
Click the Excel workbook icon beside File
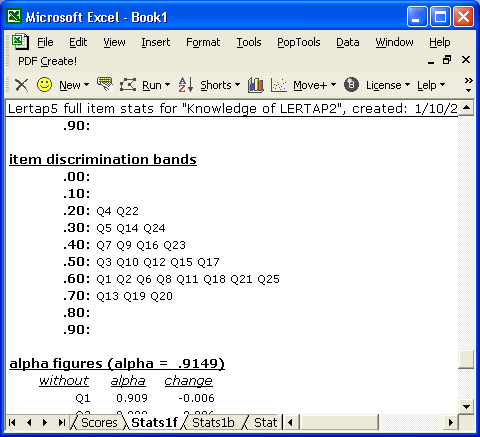[x=20, y=42]
